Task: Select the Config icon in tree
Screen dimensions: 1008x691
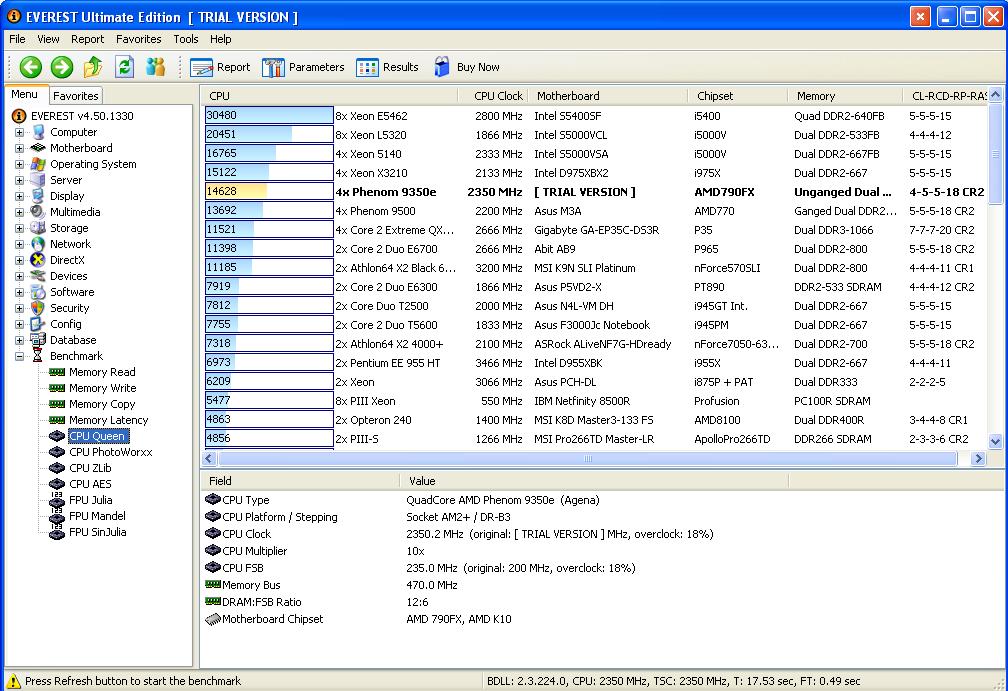Action: (38, 324)
